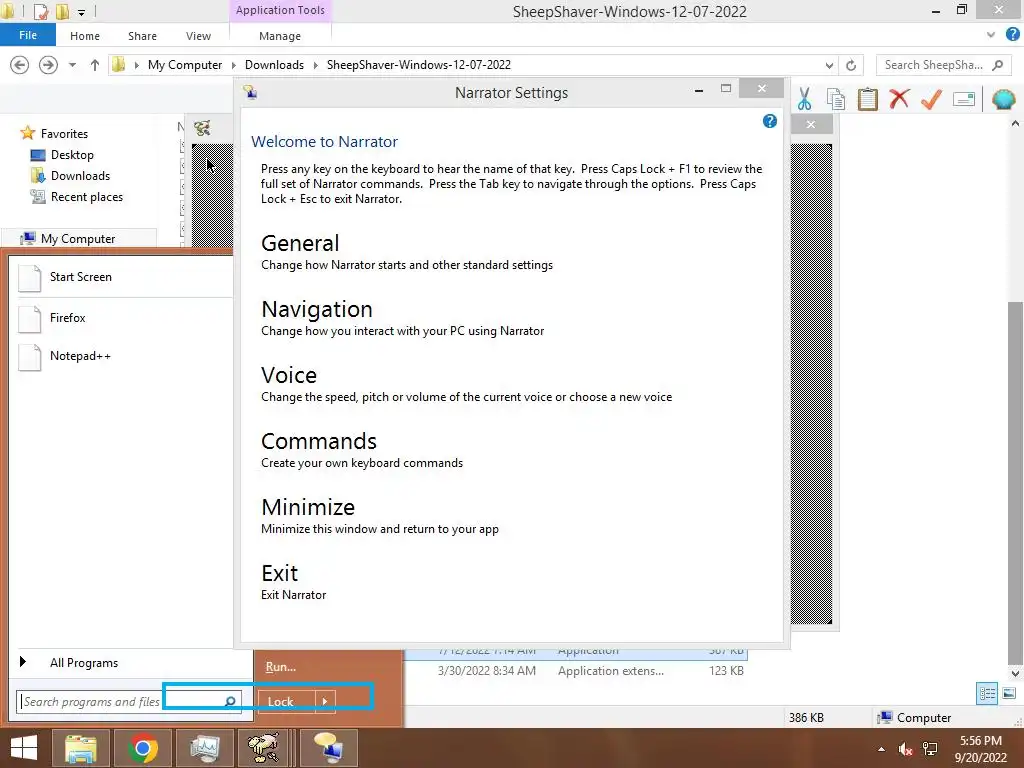Screen dimensions: 1024x768
Task: Go forward with the Explorer forward arrow
Action: pos(48,65)
